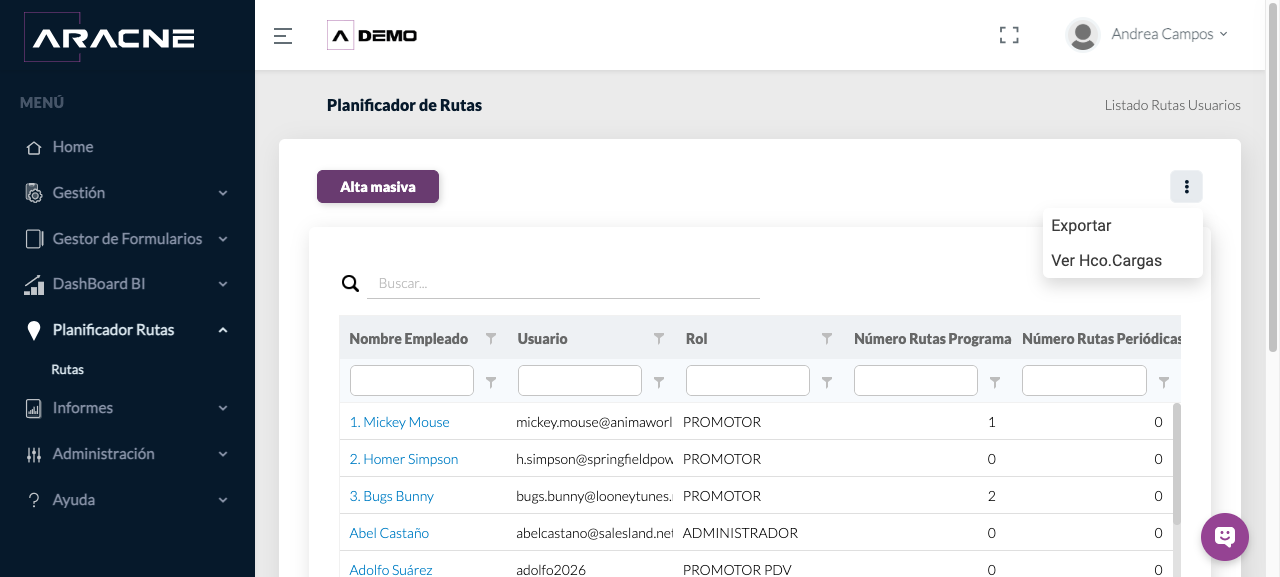
Task: Open the 1. Mickey Mouse employee link
Action: point(400,422)
